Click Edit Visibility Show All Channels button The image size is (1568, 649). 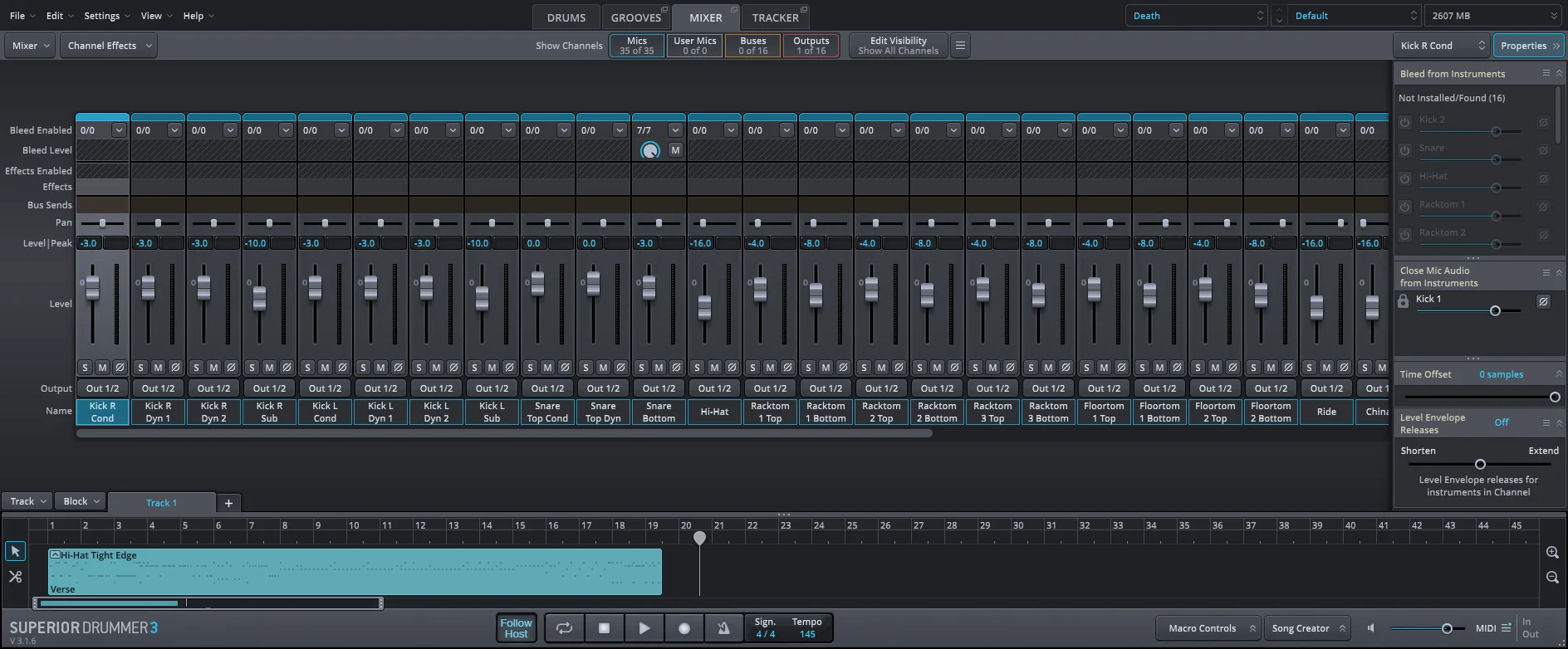pyautogui.click(x=899, y=46)
